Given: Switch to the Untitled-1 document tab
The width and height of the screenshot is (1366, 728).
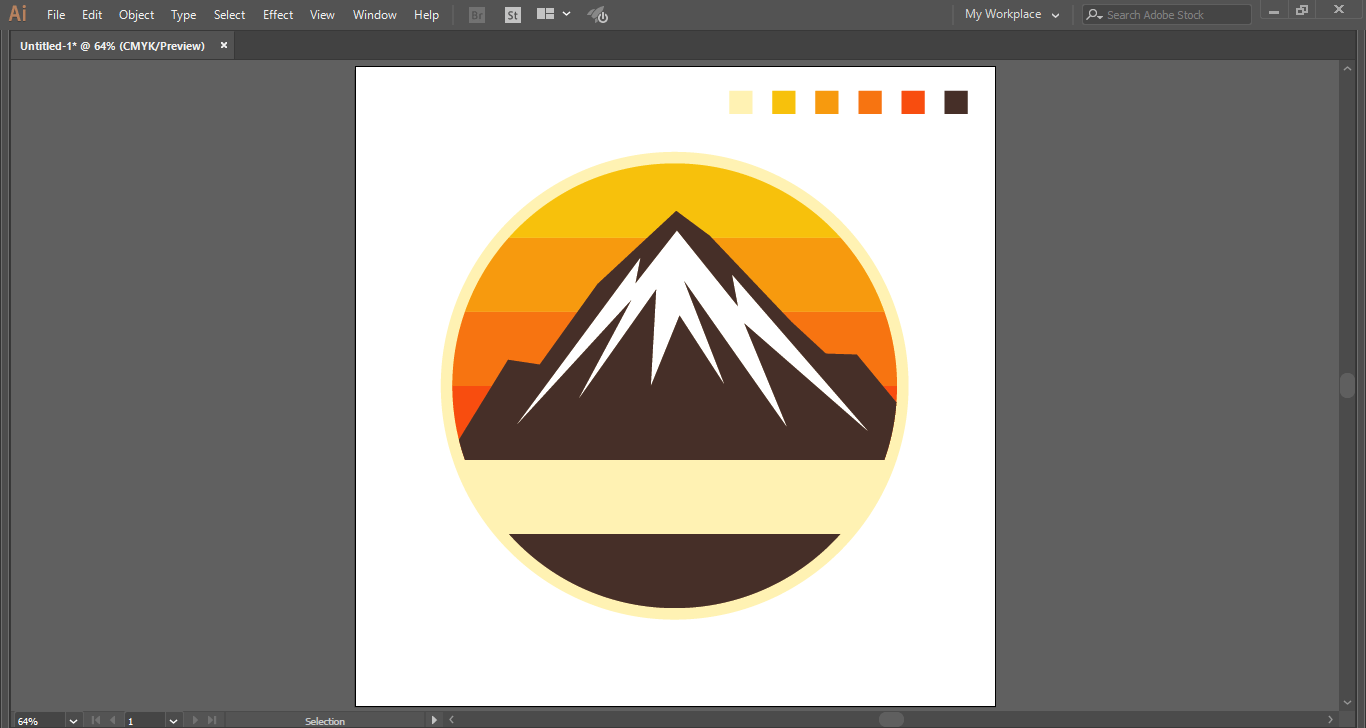Looking at the screenshot, I should pos(112,46).
